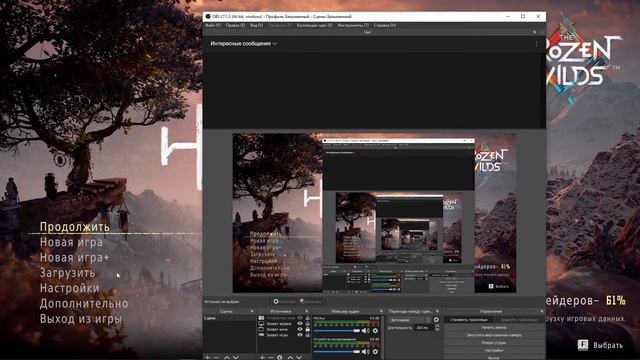Screen dimensions: 640x360
Task: Toggle visibility of Захват окна source
Action: click(300, 329)
